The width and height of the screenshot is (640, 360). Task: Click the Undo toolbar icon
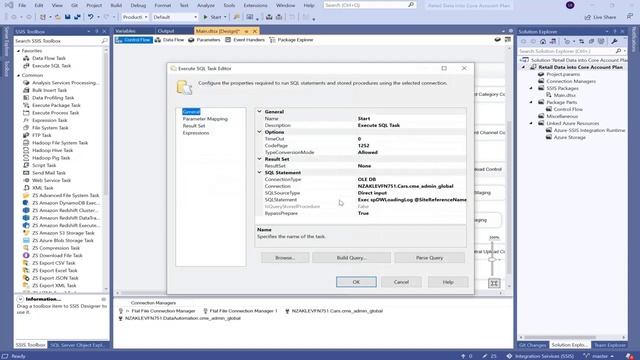(91, 17)
